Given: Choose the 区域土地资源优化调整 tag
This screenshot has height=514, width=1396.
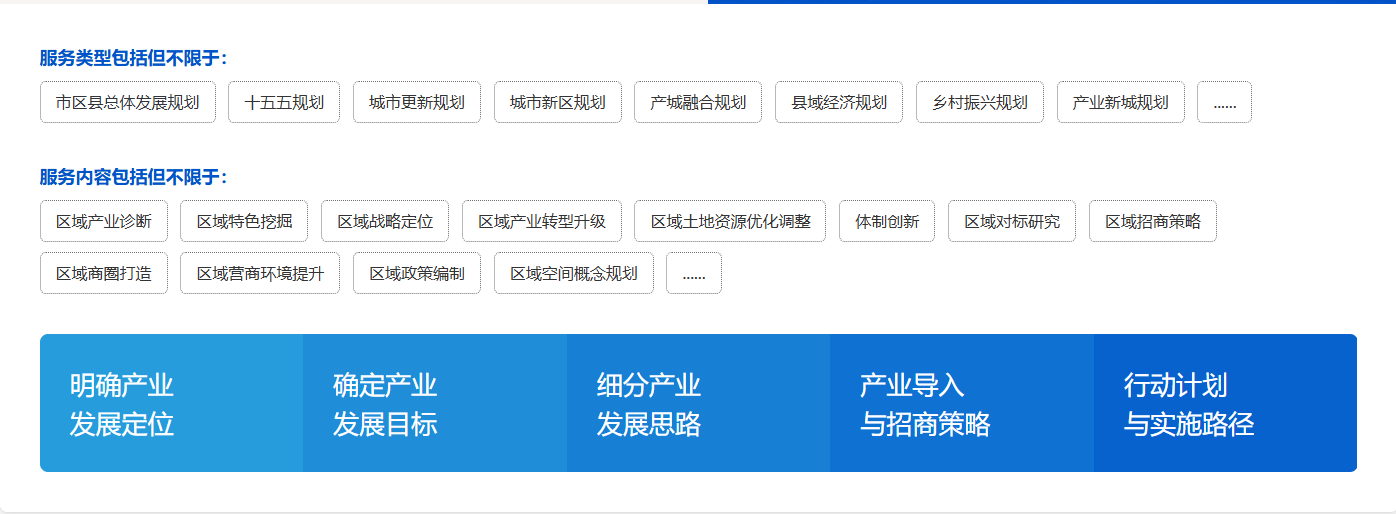Looking at the screenshot, I should pos(730,221).
